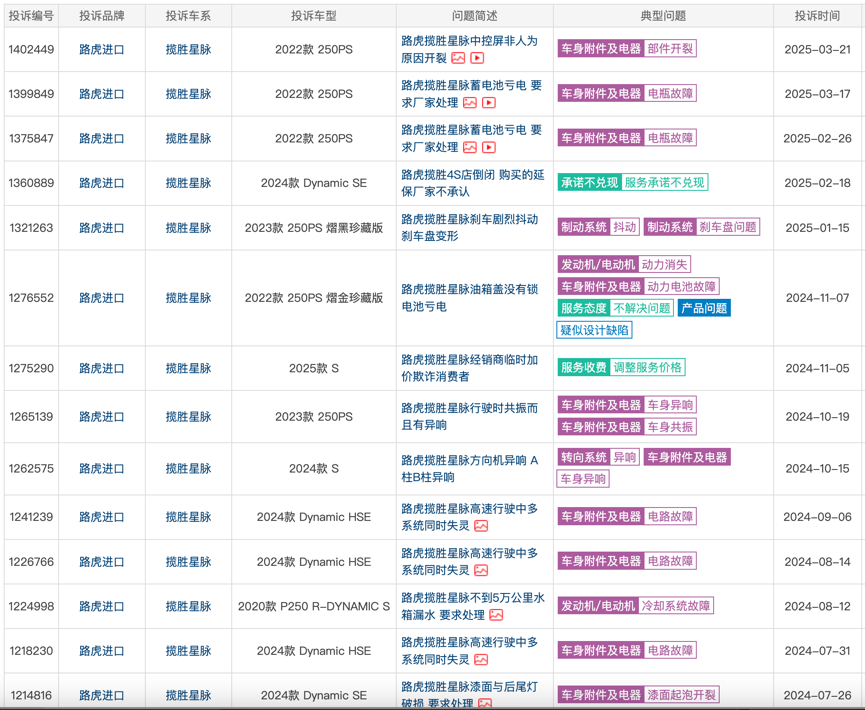Screen dimensions: 865x710
Task: Click 投诉品牌 column header
Action: (x=102, y=16)
